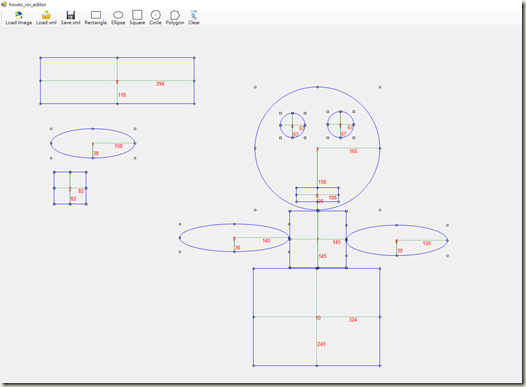Click bottom-left corner handle of the bottom rectangle
526x387 pixels.
click(x=254, y=366)
